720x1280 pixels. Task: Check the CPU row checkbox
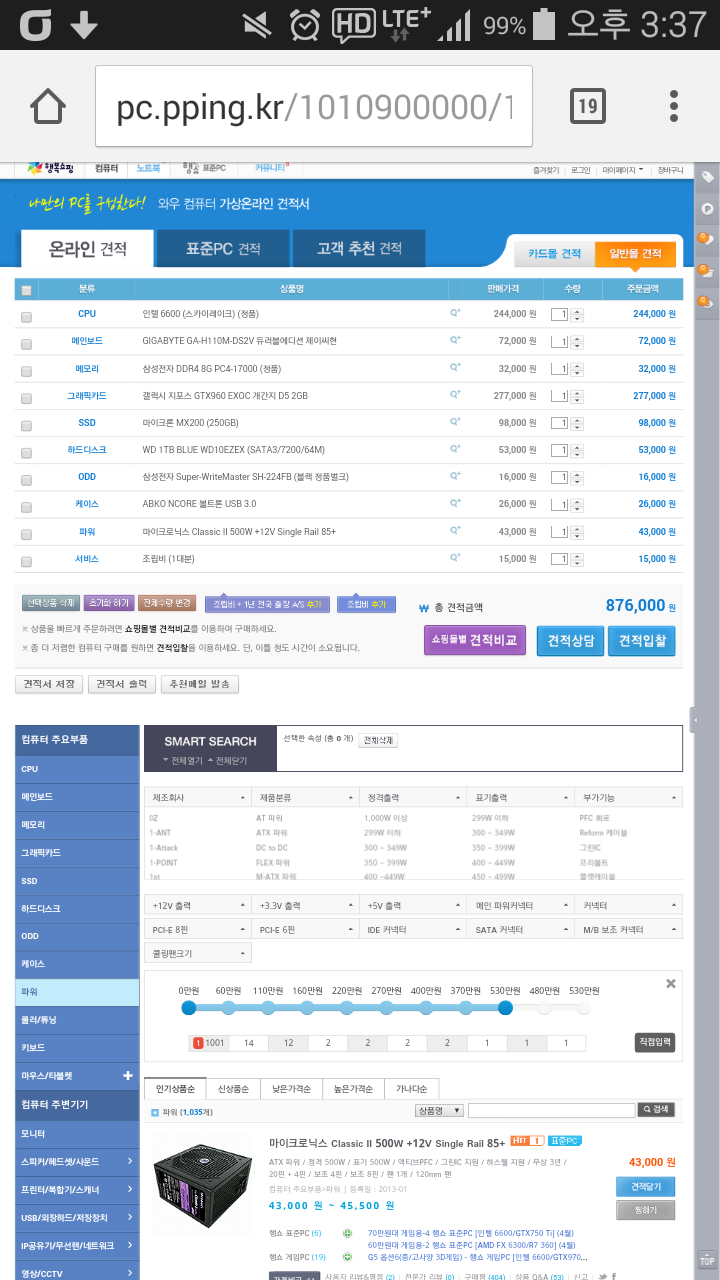tap(27, 315)
